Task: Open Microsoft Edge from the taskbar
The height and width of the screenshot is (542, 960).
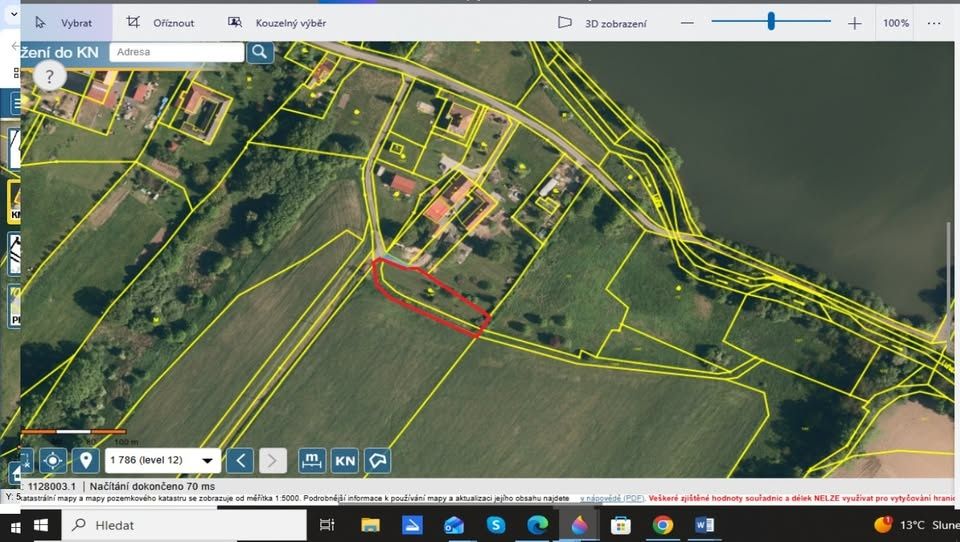Action: [x=538, y=525]
